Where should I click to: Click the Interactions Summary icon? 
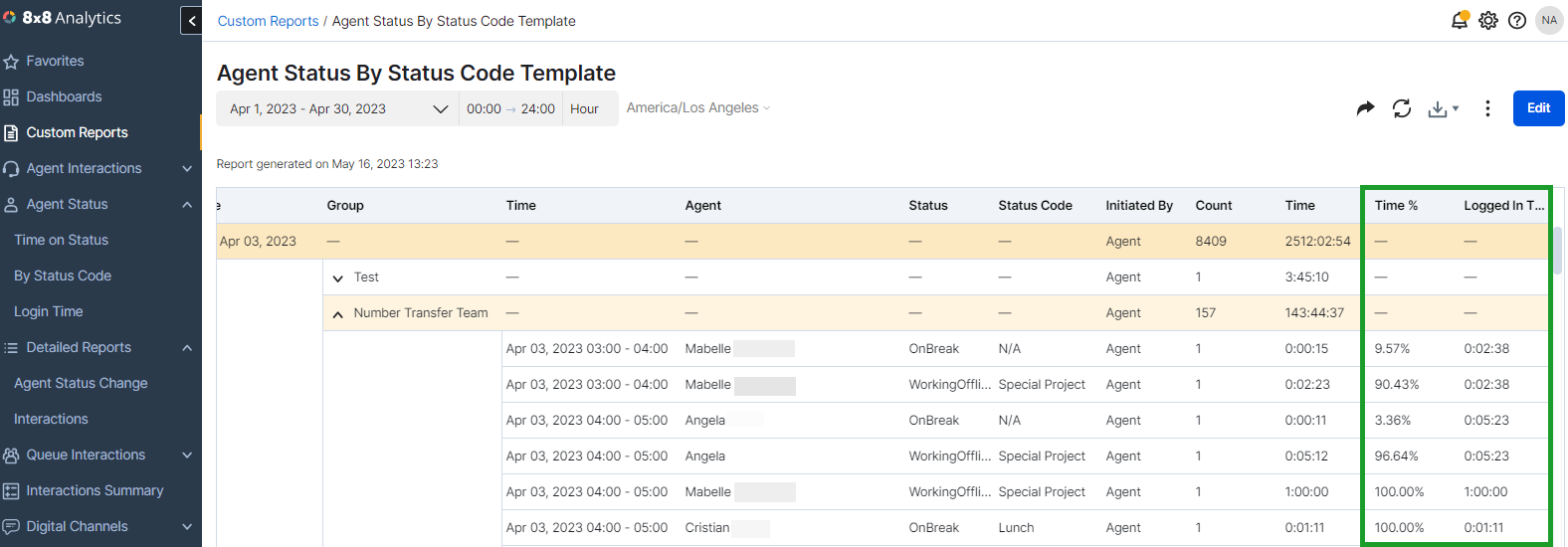tap(11, 491)
